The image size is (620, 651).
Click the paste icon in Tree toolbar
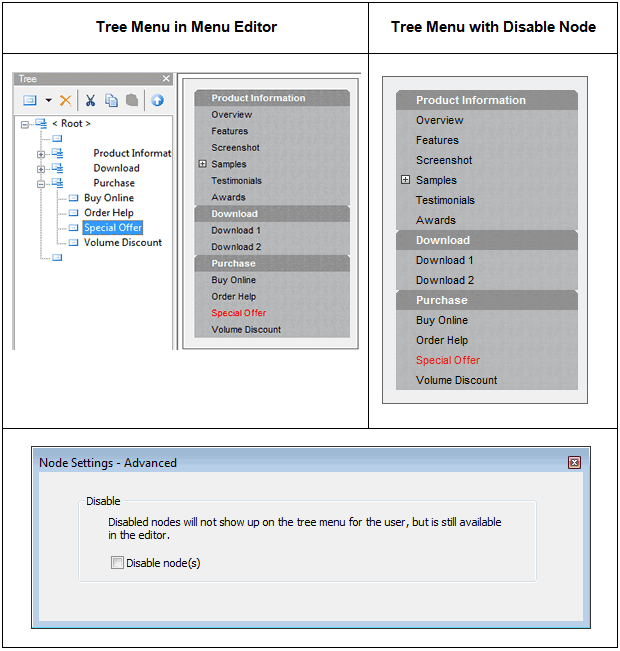pos(132,100)
